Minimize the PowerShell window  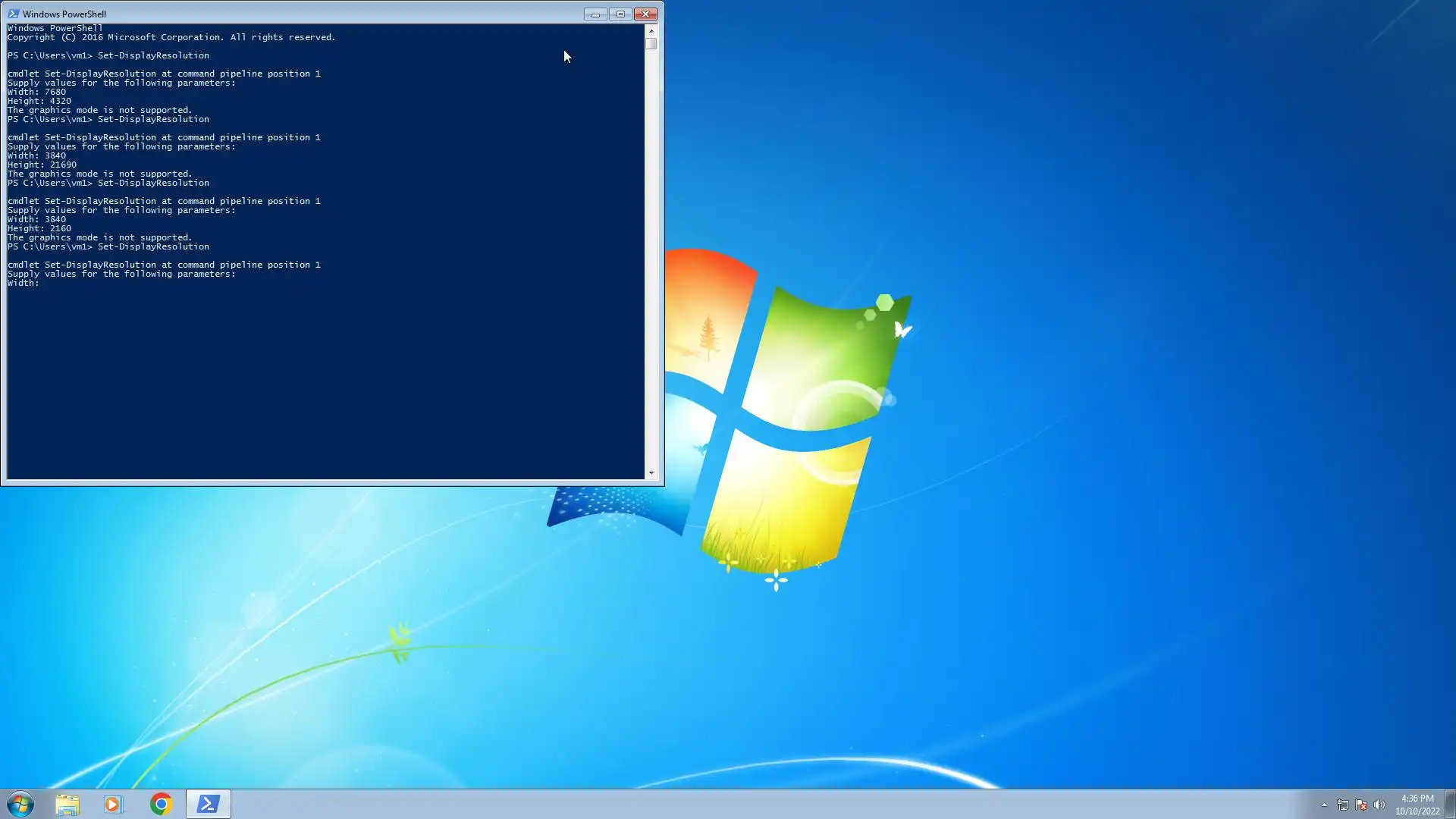595,14
